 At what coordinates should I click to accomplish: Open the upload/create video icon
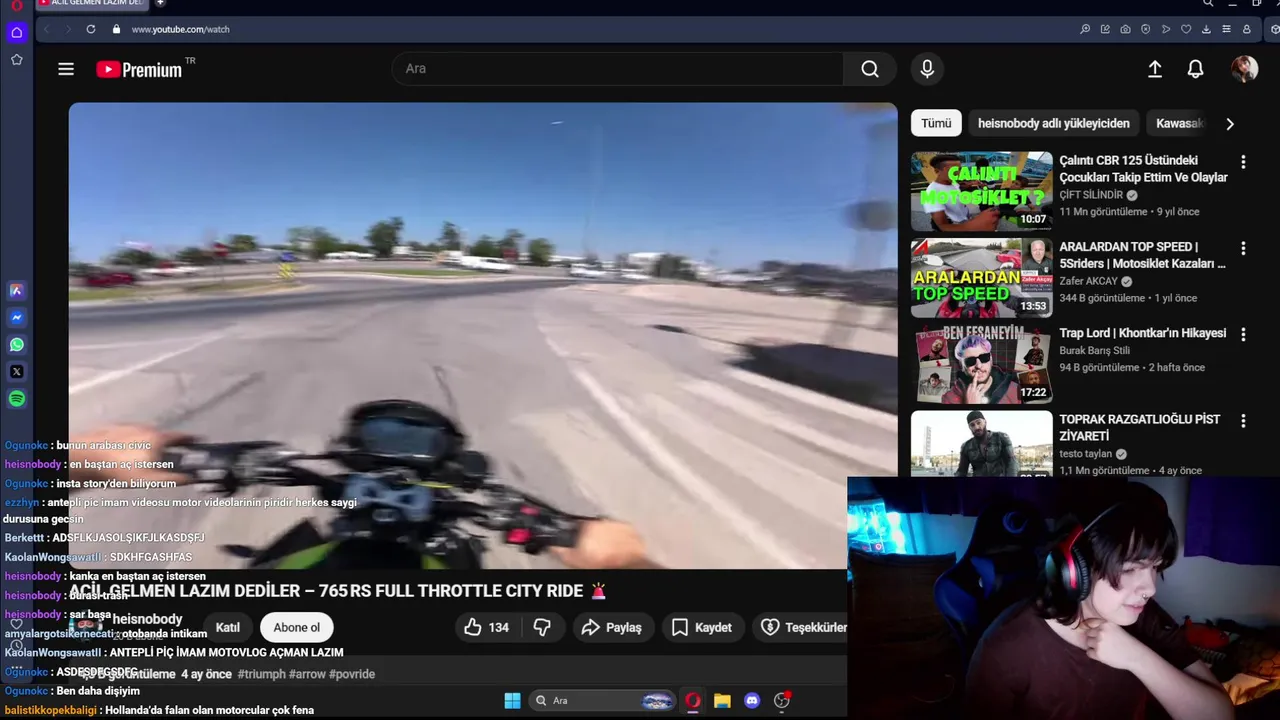pos(1154,69)
